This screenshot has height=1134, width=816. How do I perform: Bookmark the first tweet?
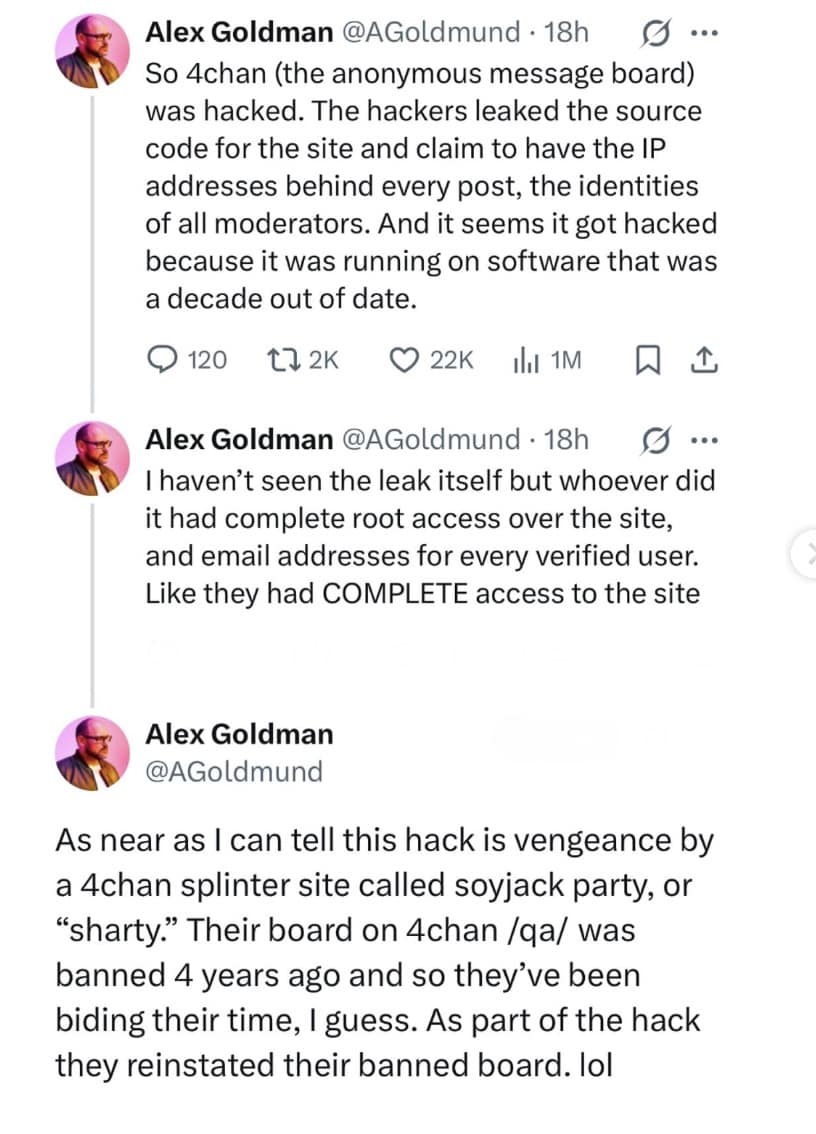[650, 360]
